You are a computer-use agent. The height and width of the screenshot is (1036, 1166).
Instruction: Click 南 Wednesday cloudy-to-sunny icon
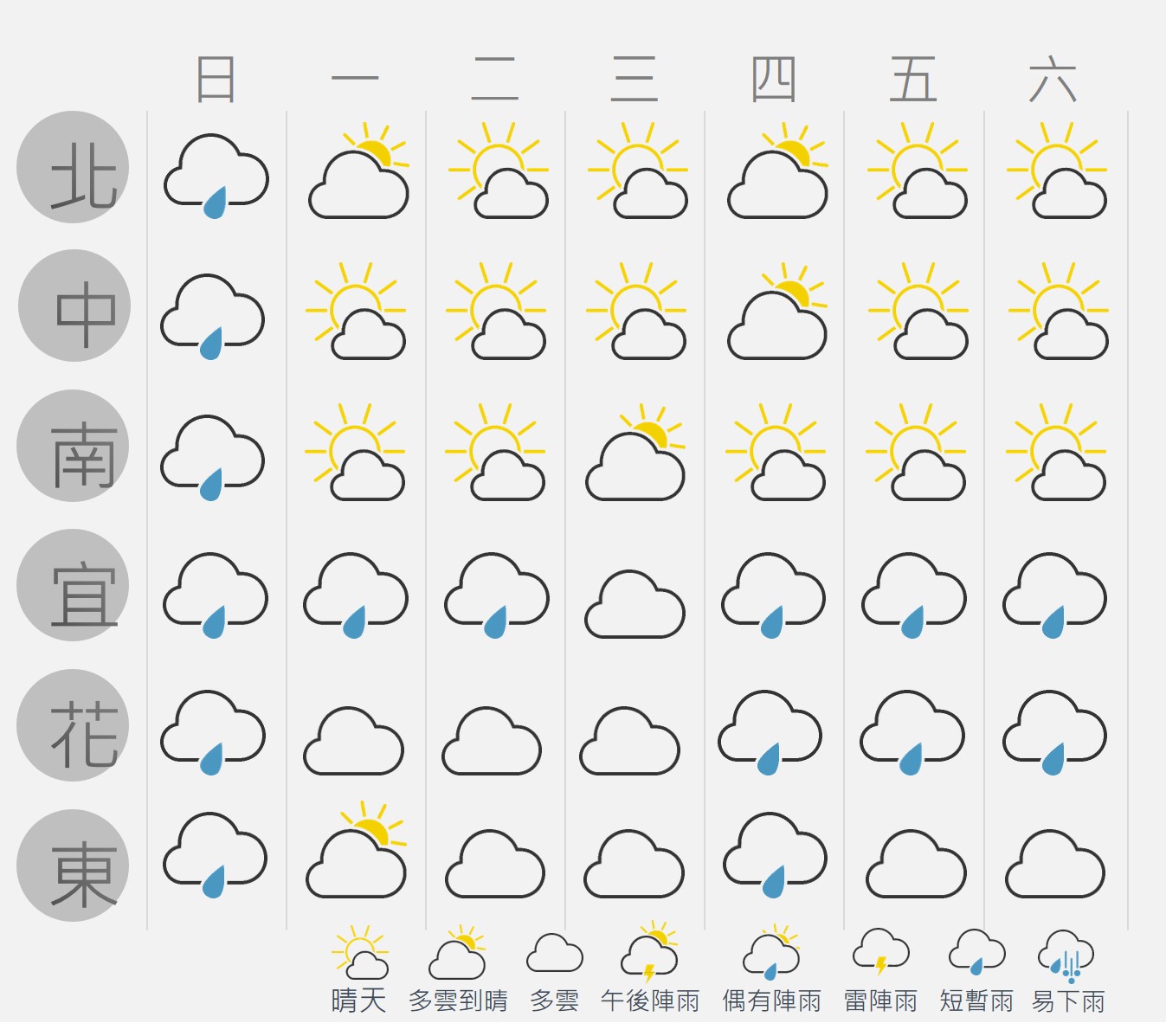tap(635, 454)
